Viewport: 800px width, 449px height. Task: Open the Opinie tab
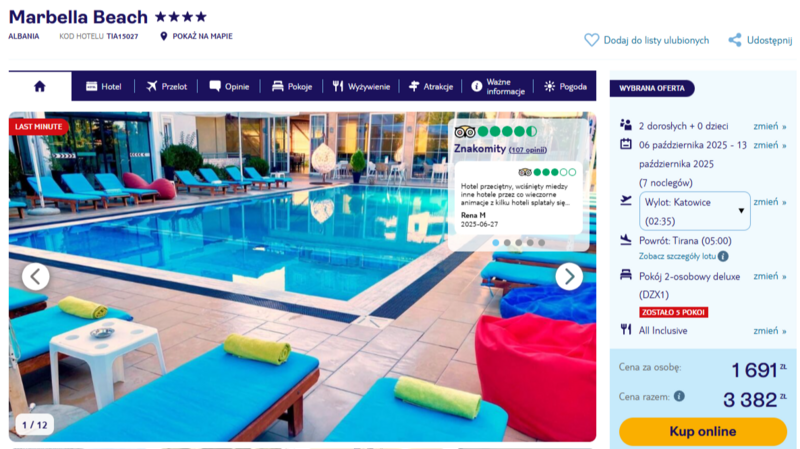229,87
